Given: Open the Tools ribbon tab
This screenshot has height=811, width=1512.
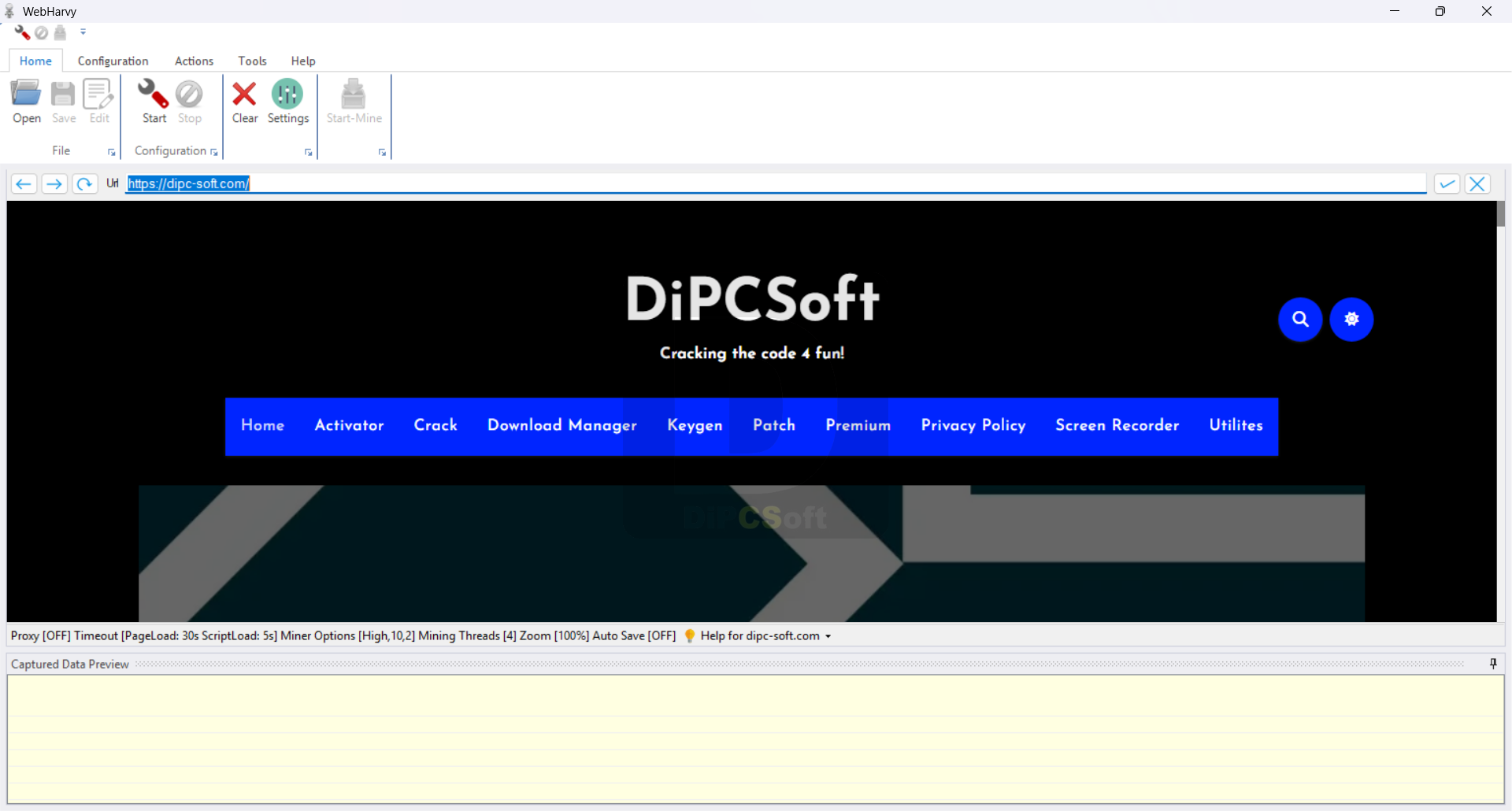Looking at the screenshot, I should click(252, 61).
